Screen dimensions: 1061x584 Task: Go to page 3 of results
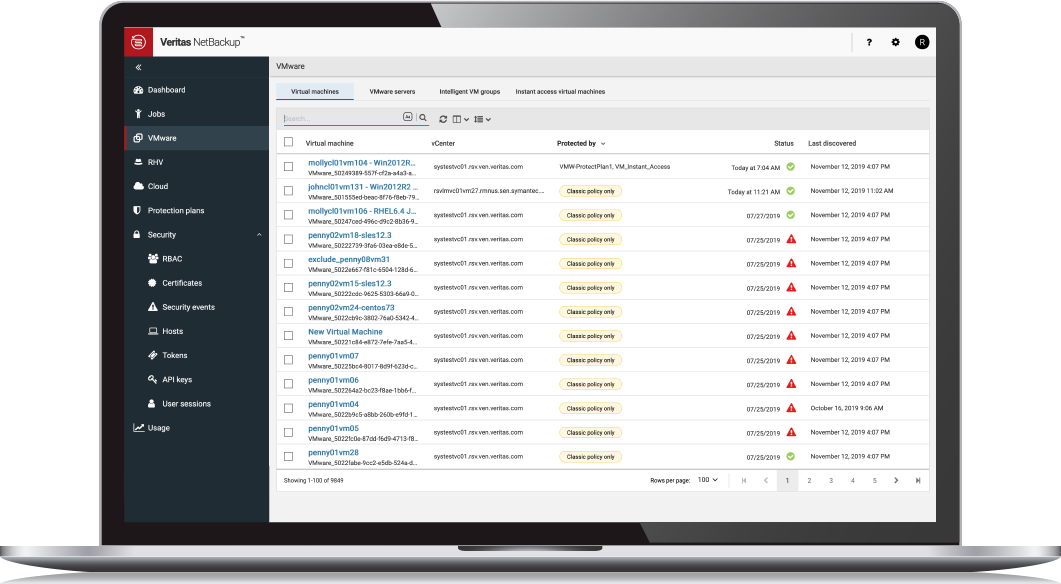coord(830,480)
